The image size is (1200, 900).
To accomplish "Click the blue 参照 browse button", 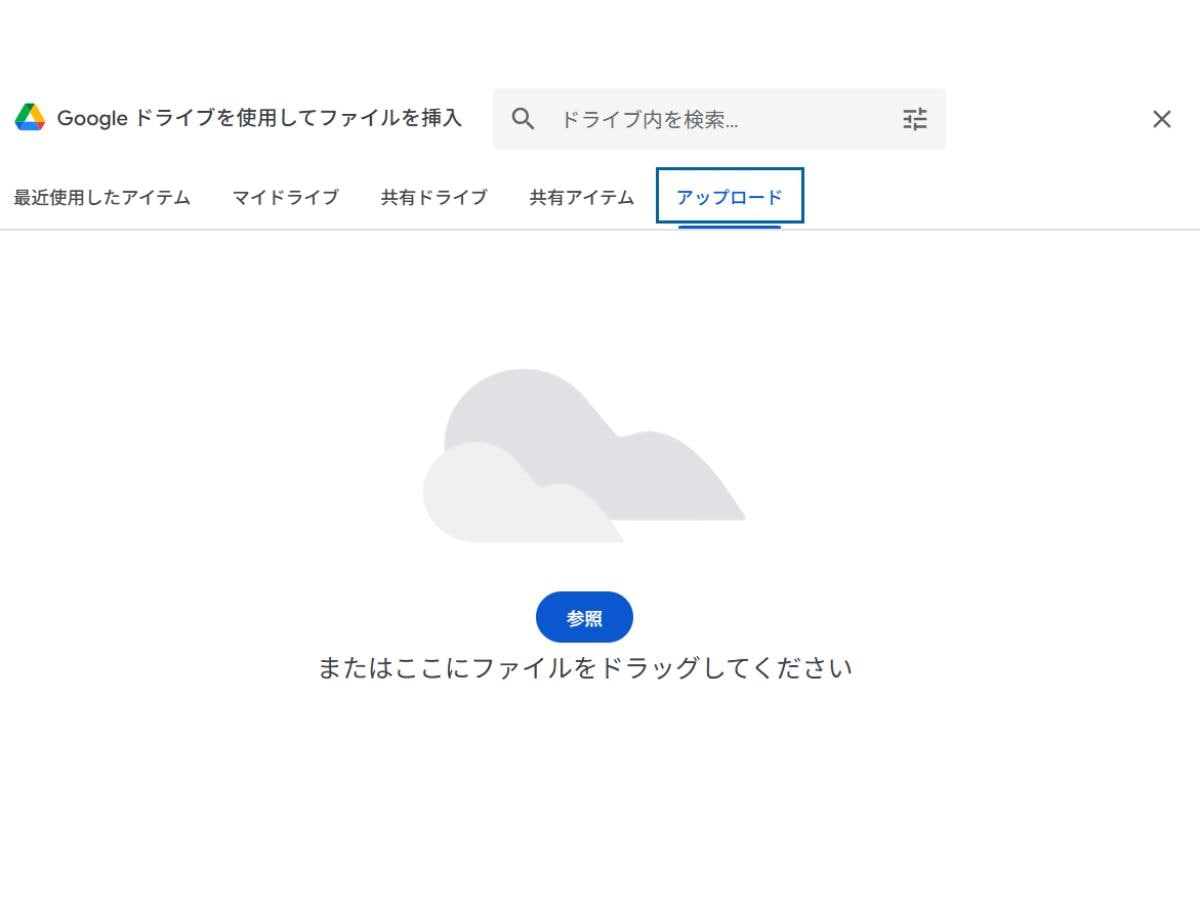I will (585, 617).
